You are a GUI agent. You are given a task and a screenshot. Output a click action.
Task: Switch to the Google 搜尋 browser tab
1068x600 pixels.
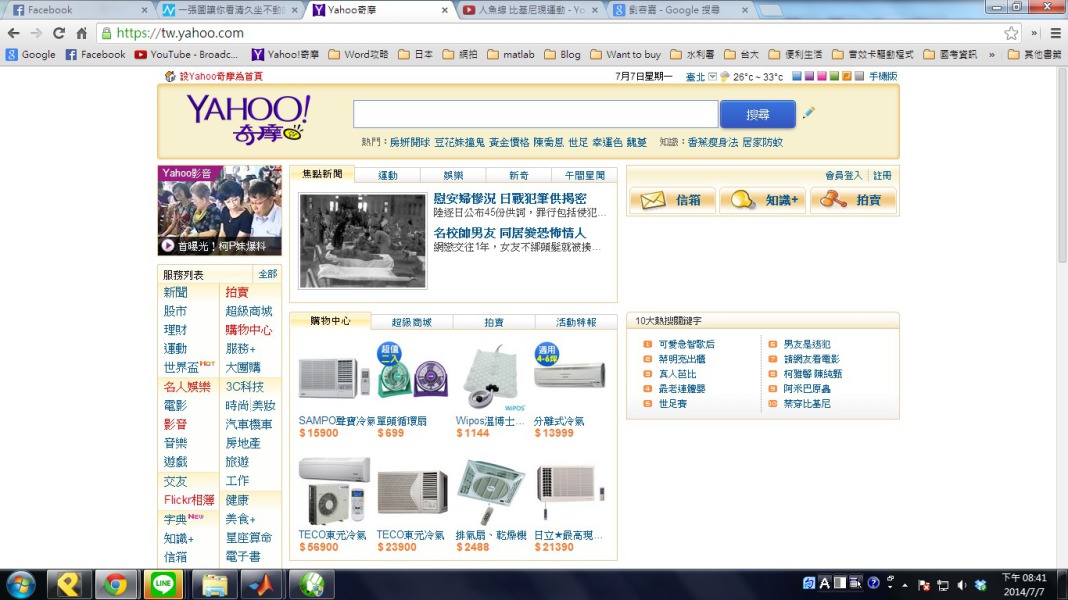coord(680,10)
